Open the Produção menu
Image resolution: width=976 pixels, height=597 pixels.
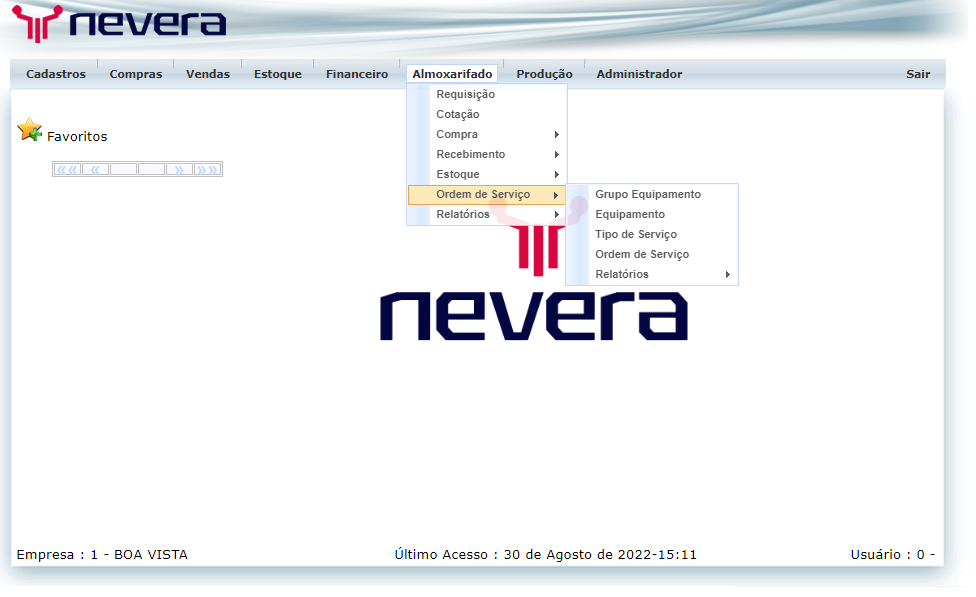[544, 73]
